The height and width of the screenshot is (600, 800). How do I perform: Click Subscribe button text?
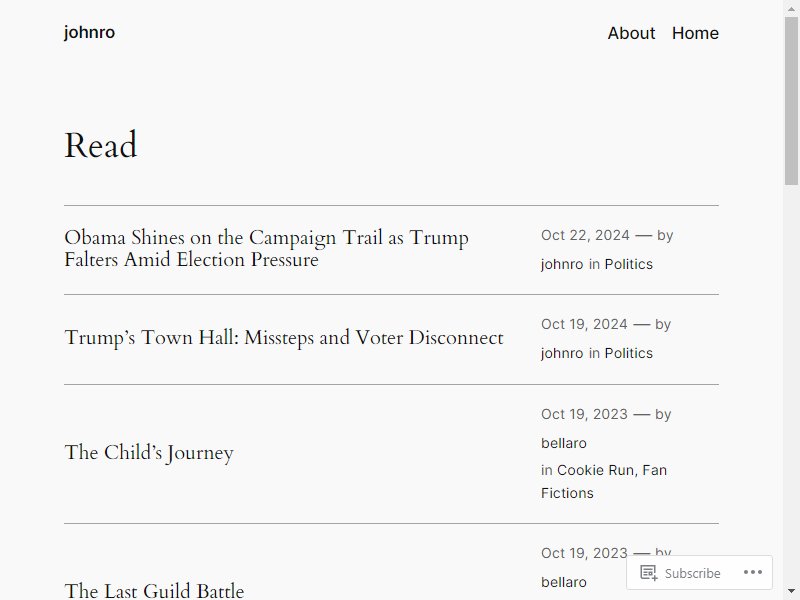pos(692,573)
